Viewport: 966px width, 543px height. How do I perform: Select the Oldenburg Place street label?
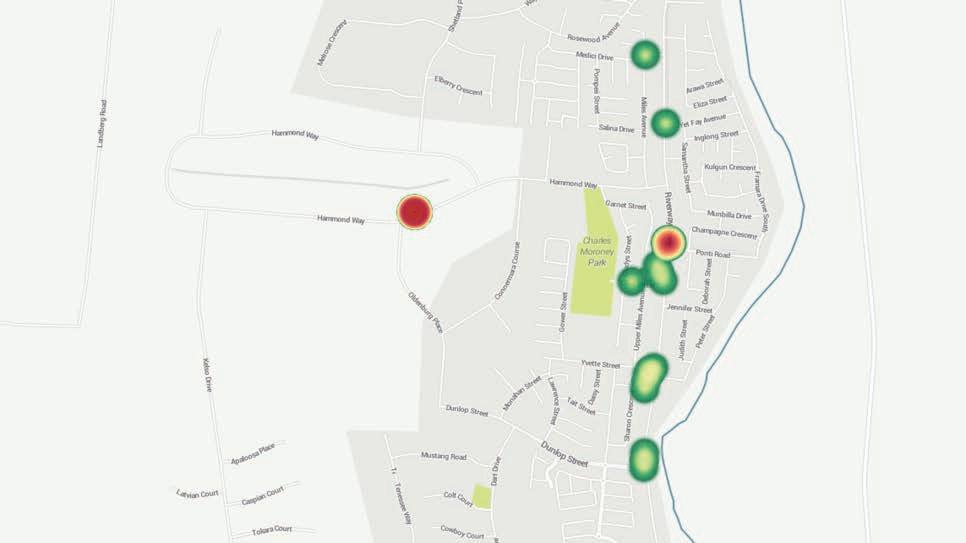coord(426,312)
